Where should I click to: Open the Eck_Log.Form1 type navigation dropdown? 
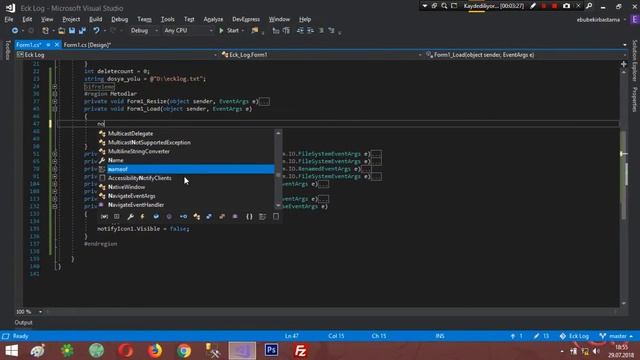click(322, 55)
